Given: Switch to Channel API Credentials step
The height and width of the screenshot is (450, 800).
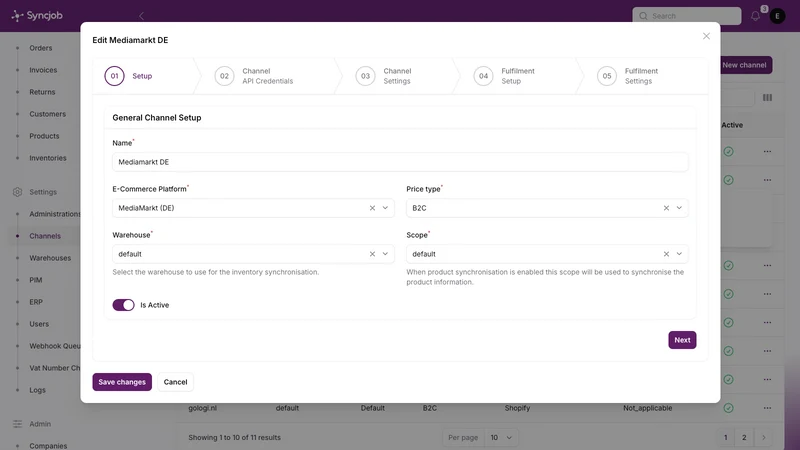Looking at the screenshot, I should point(267,76).
